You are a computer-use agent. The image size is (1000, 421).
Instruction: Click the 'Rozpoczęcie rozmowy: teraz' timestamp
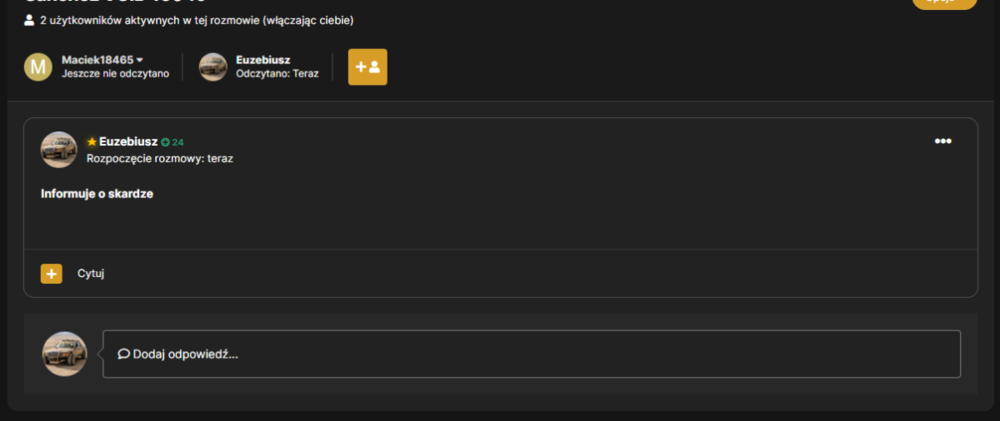(160, 158)
